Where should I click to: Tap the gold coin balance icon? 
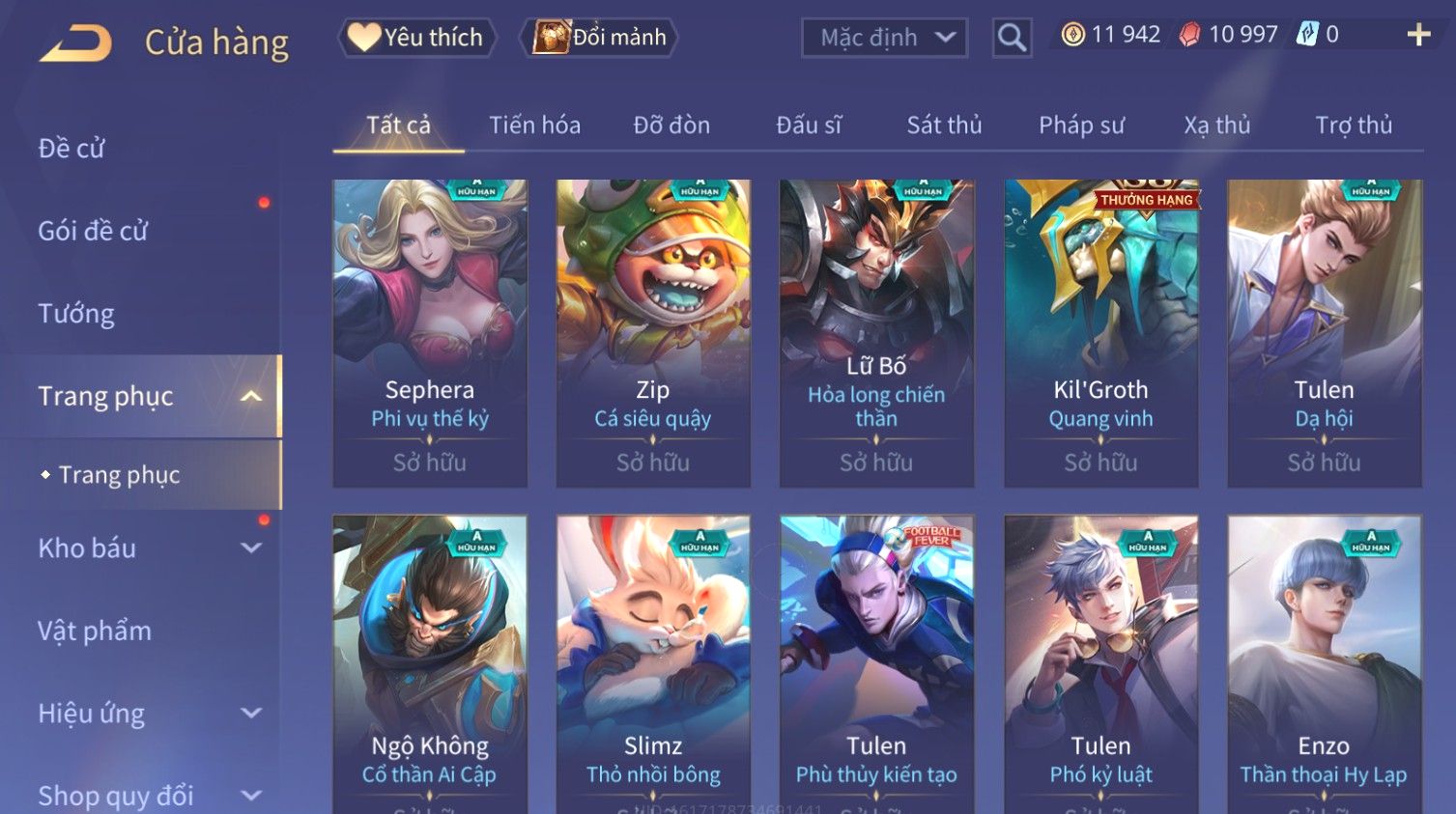(1072, 35)
